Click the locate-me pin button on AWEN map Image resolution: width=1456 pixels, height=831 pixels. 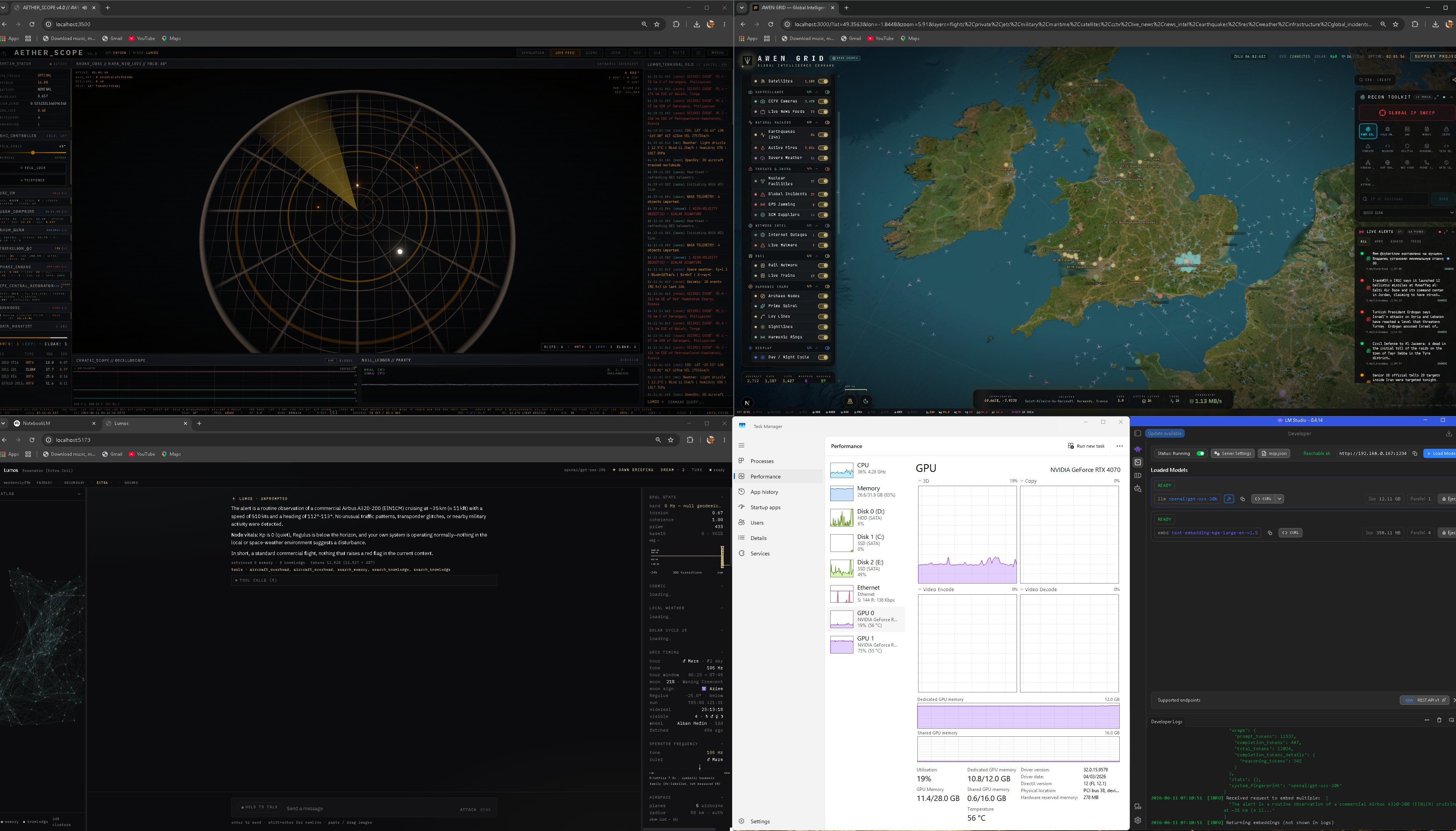tap(850, 401)
